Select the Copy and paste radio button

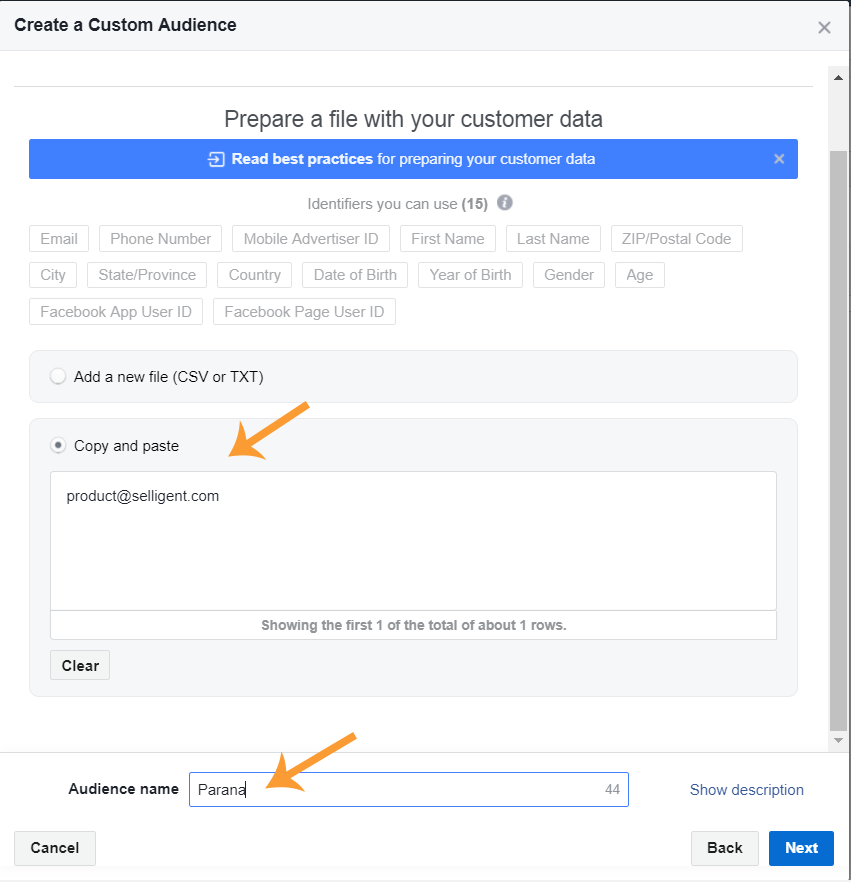pos(58,446)
